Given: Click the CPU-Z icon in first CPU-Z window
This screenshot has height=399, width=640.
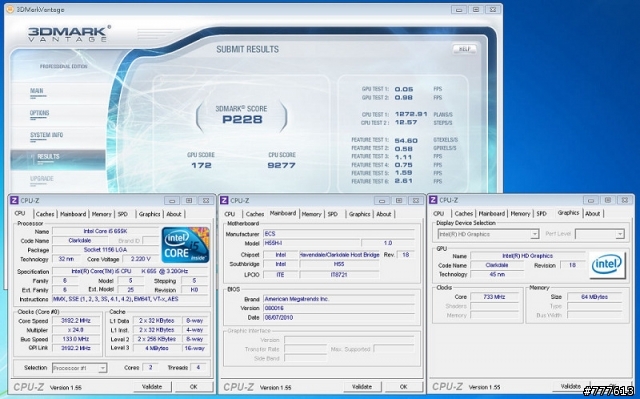Looking at the screenshot, I should pos(14,200).
